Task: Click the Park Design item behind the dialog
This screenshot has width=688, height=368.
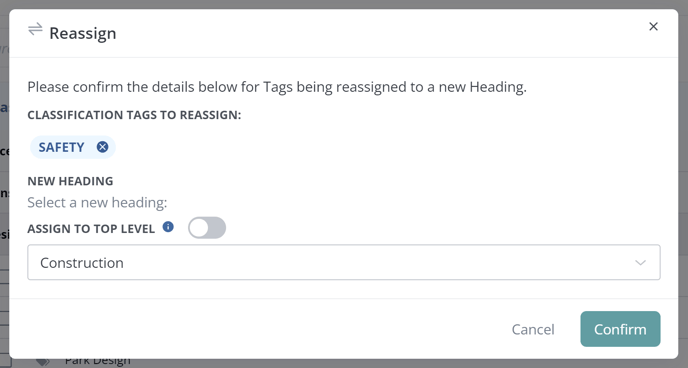Action: [x=98, y=362]
